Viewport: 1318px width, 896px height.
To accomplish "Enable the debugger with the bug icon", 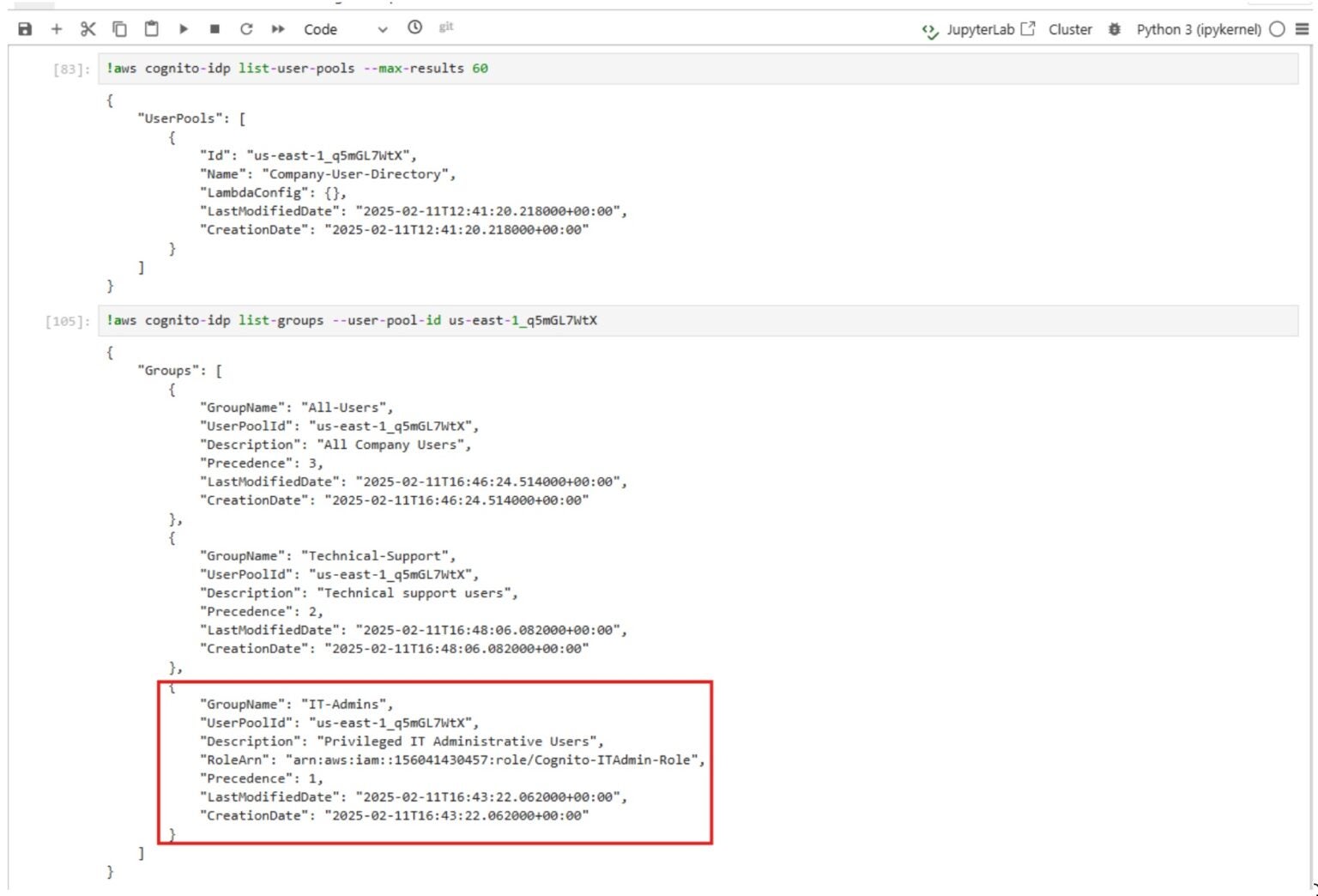I will coord(1114,29).
